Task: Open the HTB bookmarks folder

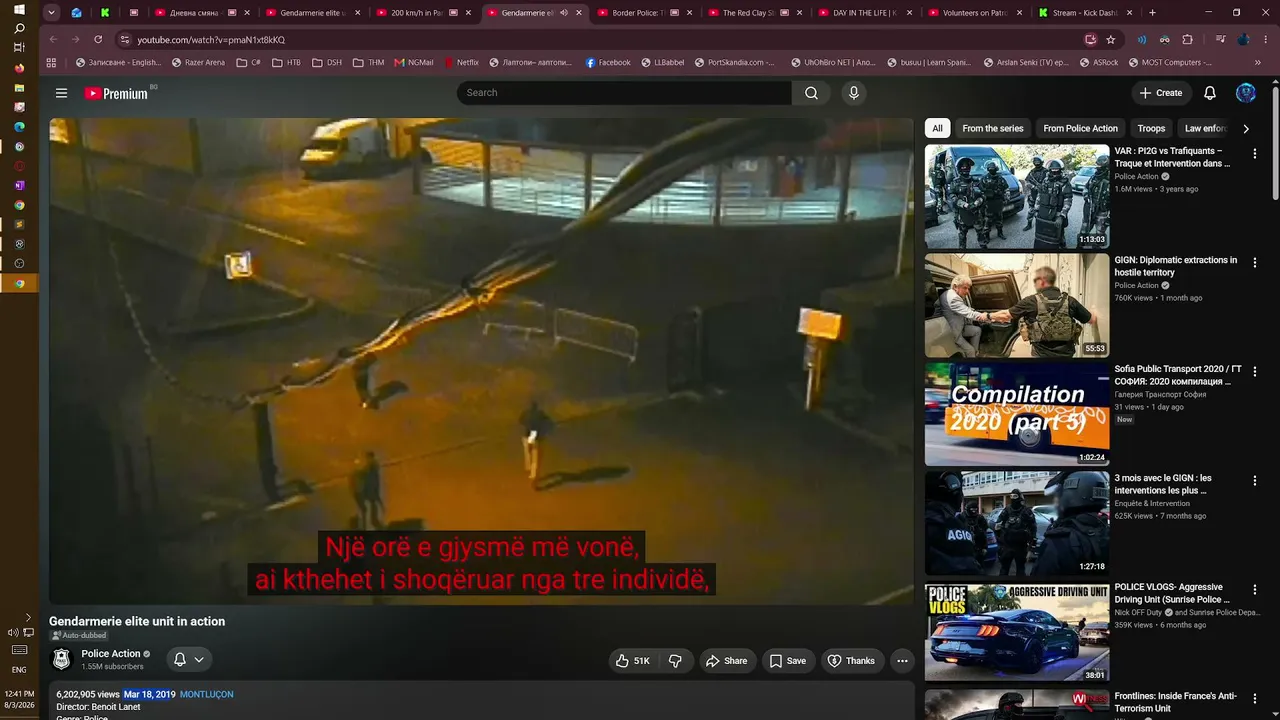Action: coord(286,62)
